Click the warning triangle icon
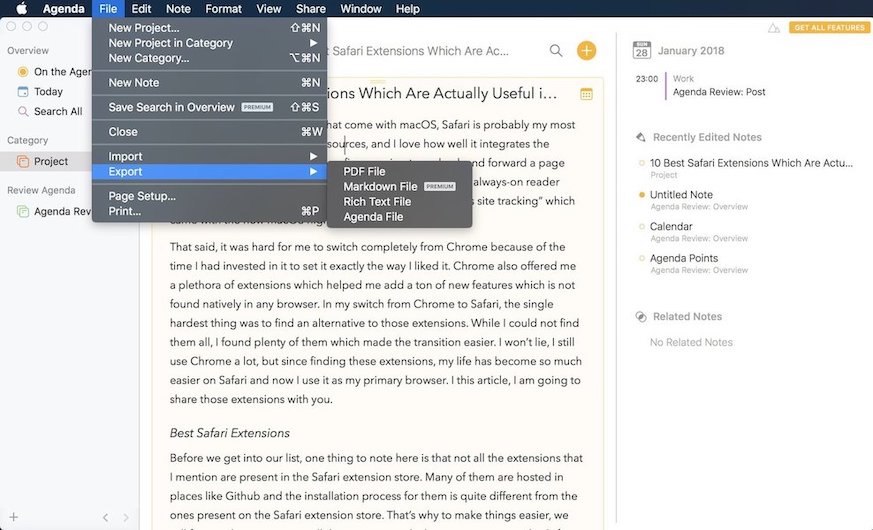The width and height of the screenshot is (873, 530). coord(773,28)
